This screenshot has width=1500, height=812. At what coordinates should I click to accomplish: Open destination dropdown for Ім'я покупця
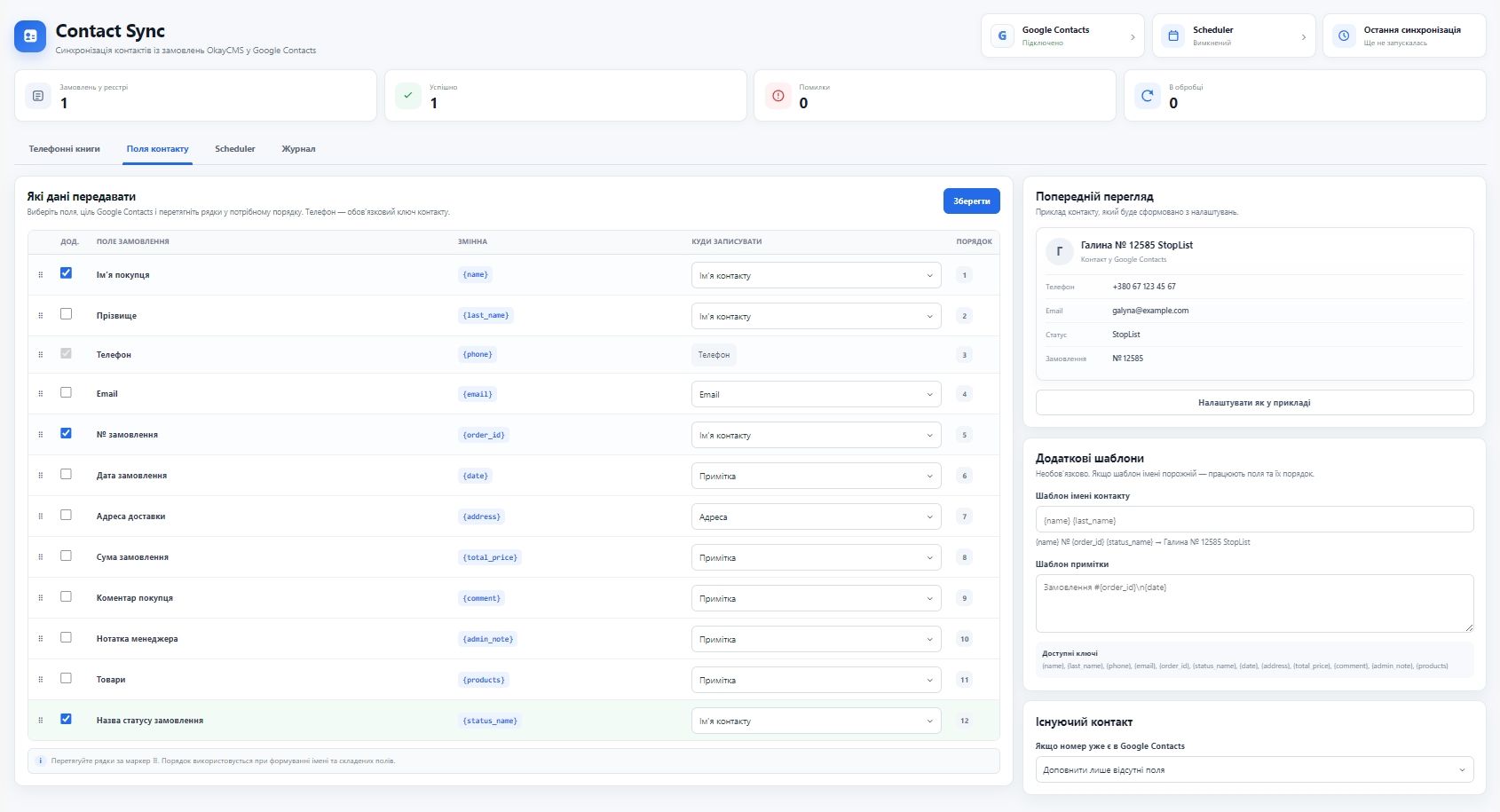[x=816, y=275]
